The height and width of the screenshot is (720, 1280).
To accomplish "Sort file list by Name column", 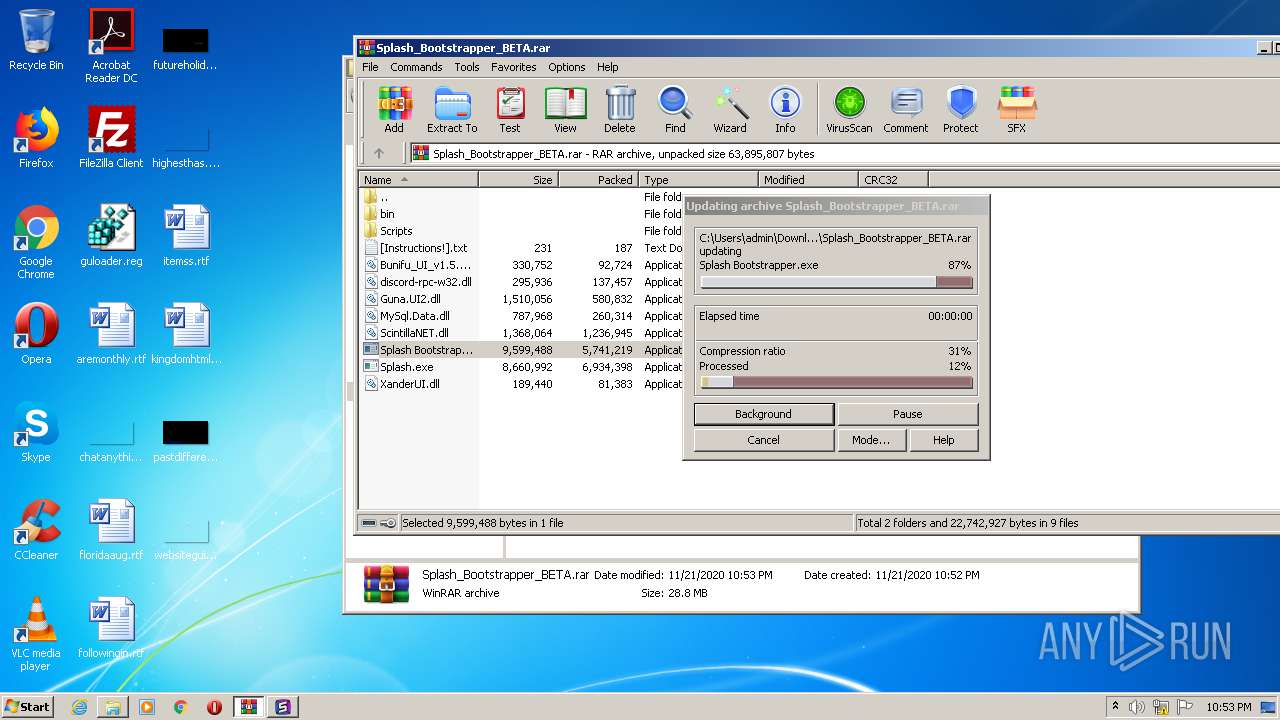I will click(418, 180).
